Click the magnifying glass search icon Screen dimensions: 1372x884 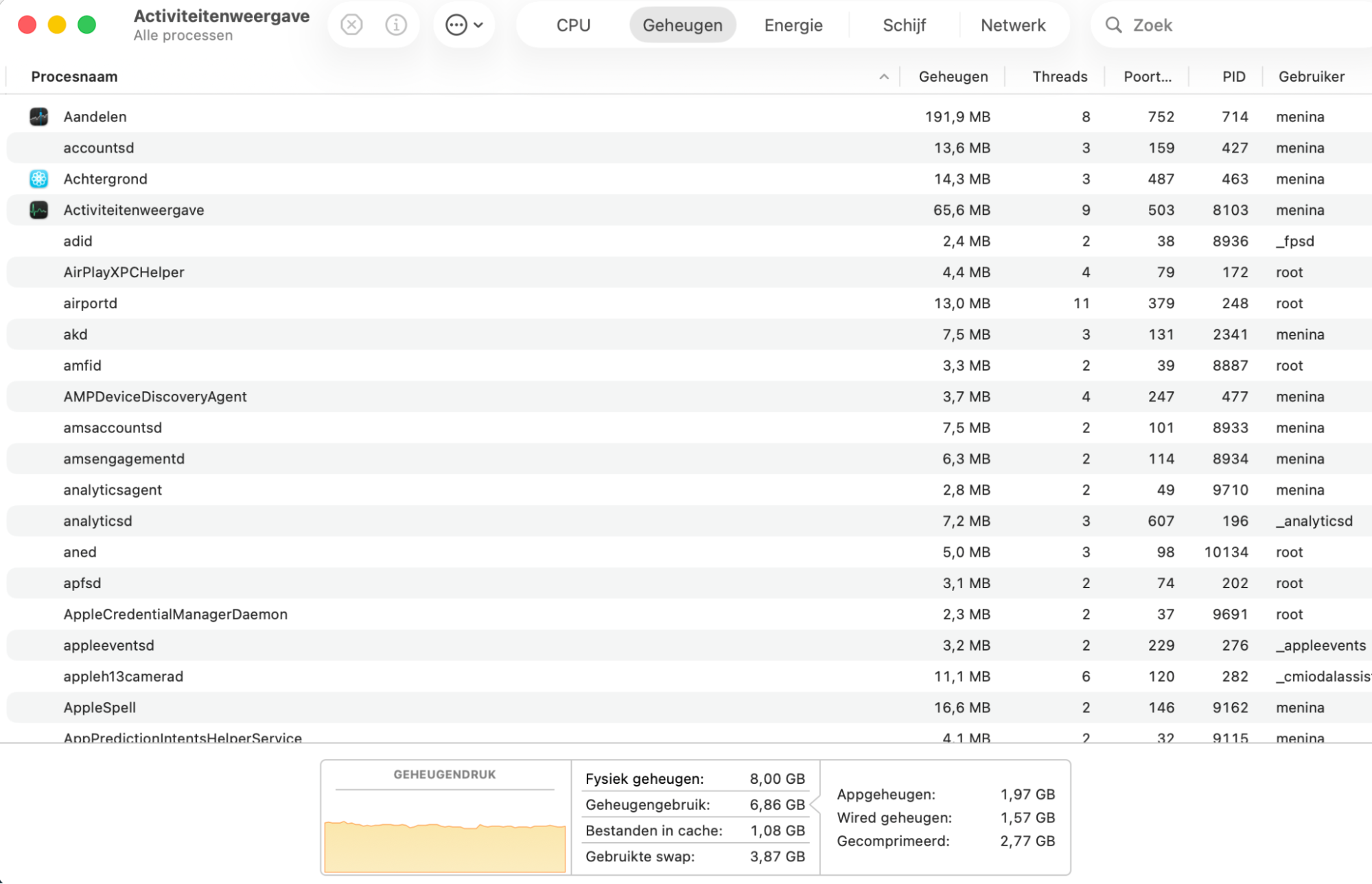pyautogui.click(x=1113, y=25)
